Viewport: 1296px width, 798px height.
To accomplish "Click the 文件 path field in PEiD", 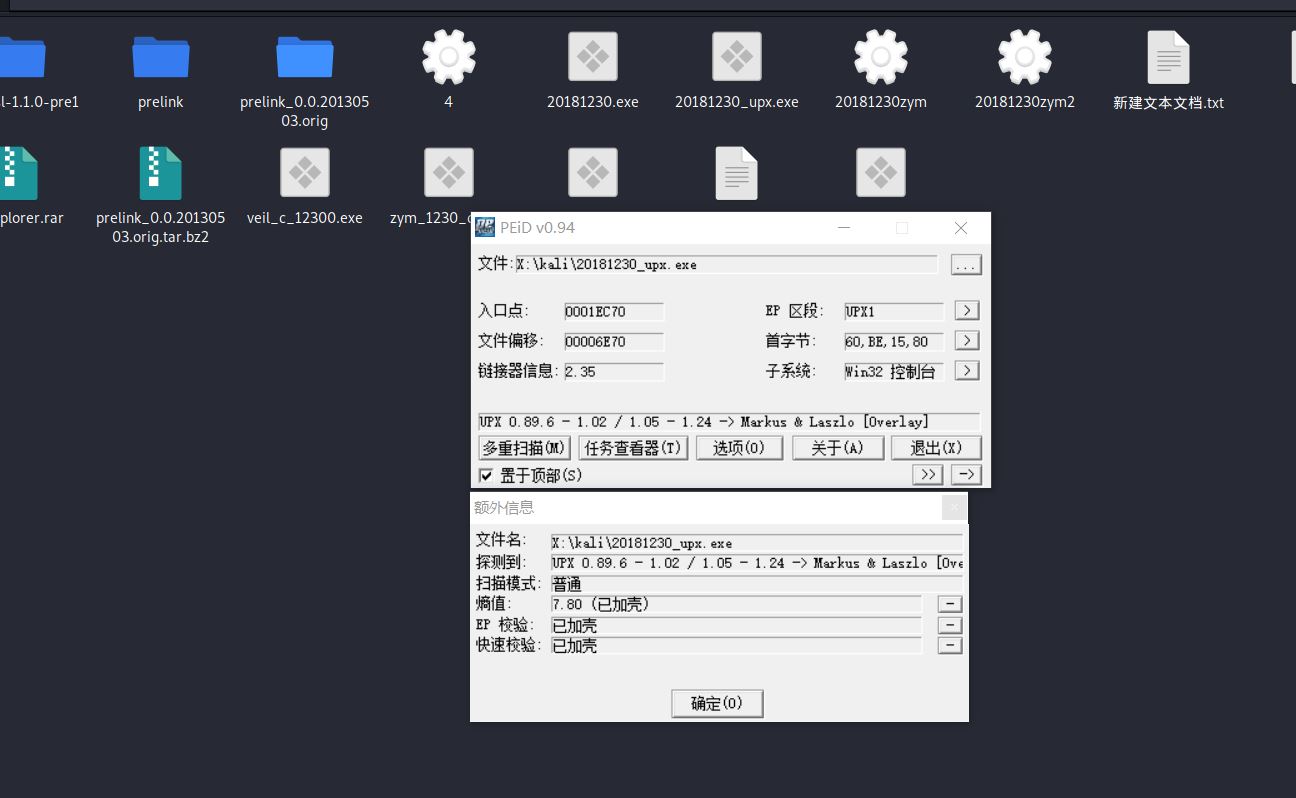I will pyautogui.click(x=726, y=264).
